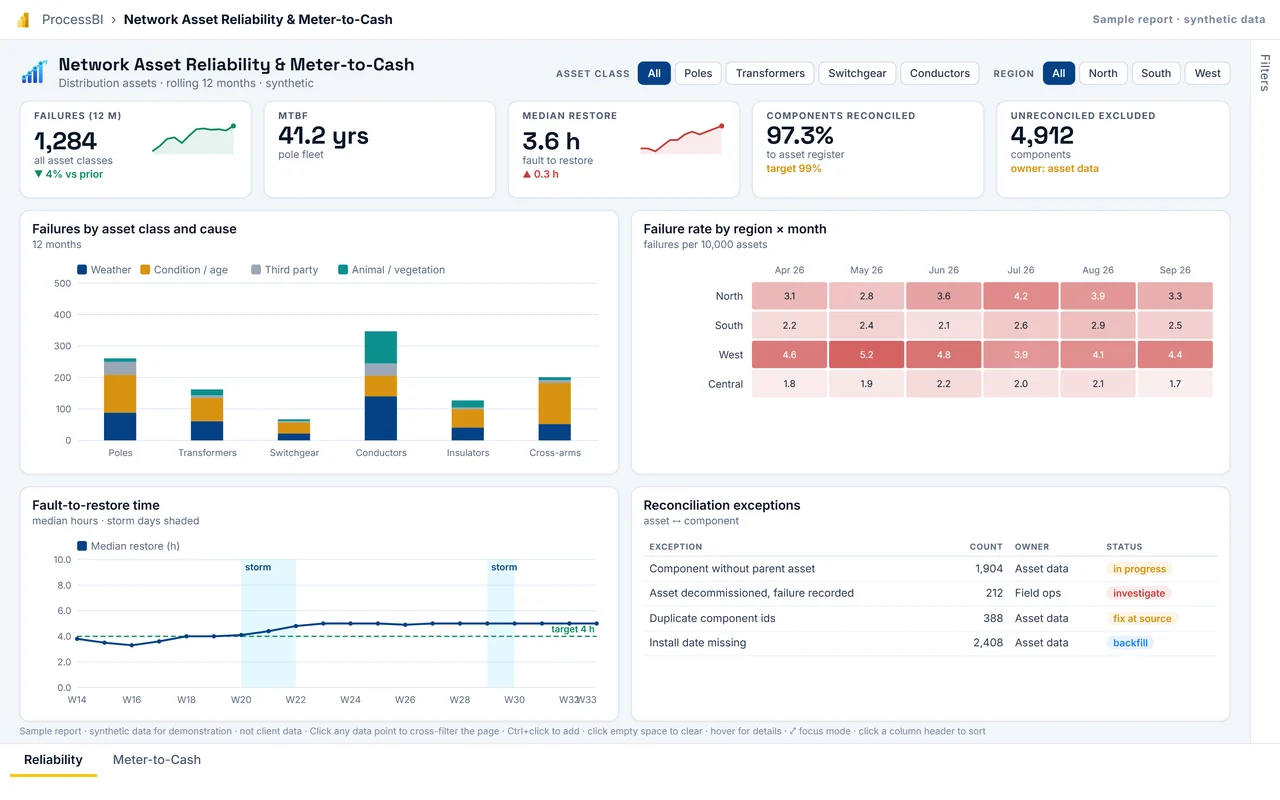The height and width of the screenshot is (800, 1280).
Task: Sort table by the STATUS column header
Action: 1124,547
